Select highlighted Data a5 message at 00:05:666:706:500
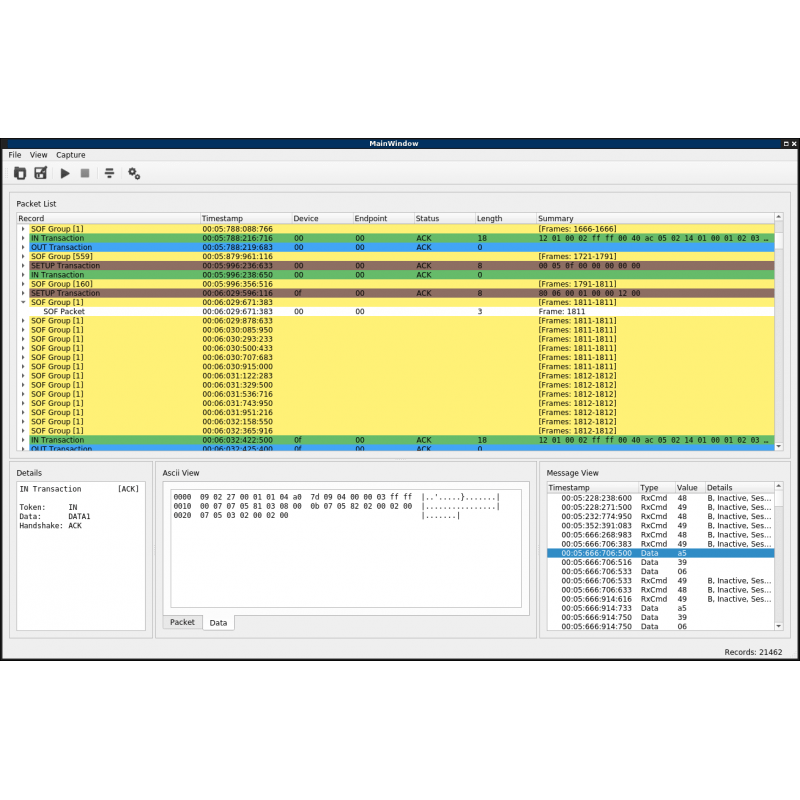The image size is (800, 800). click(661, 554)
